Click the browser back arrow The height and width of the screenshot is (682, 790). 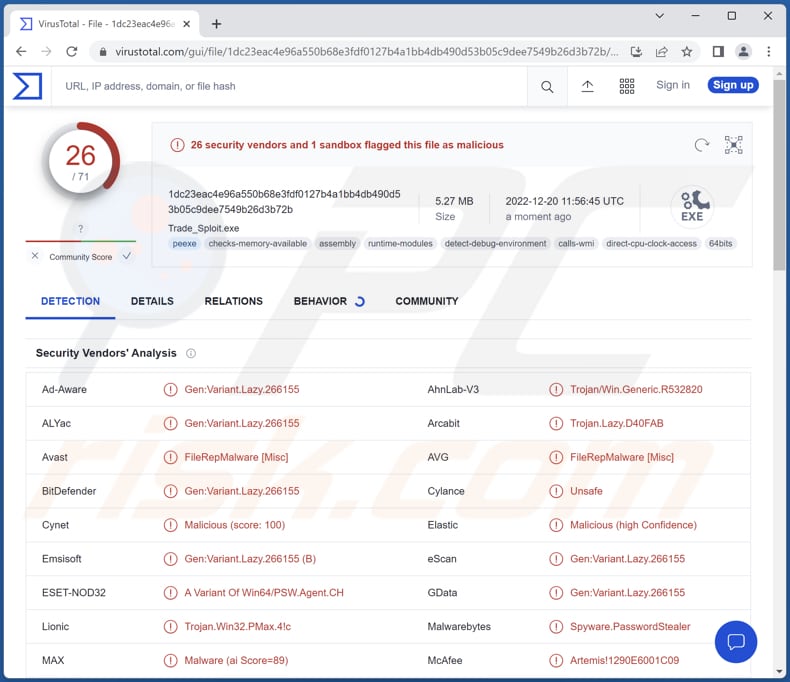(x=21, y=51)
